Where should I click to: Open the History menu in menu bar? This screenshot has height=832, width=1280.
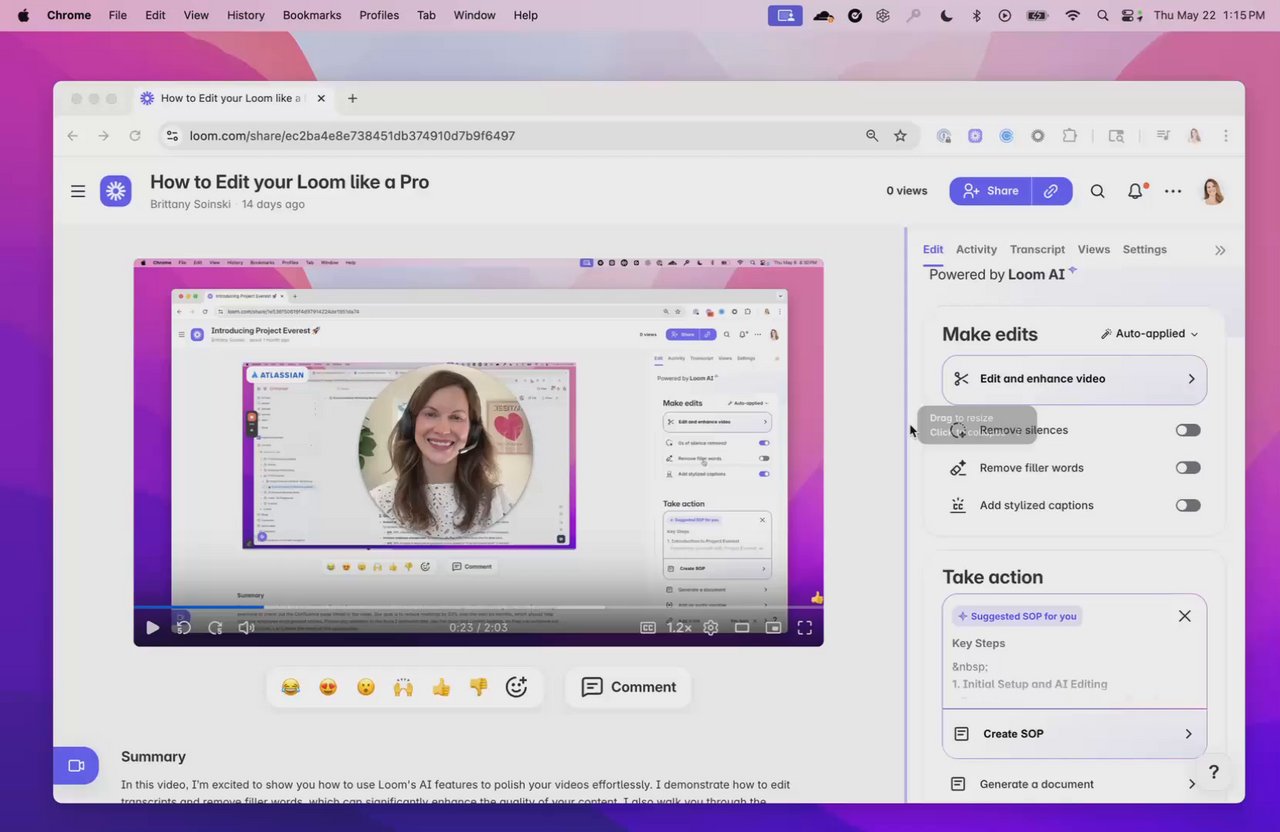(x=246, y=15)
